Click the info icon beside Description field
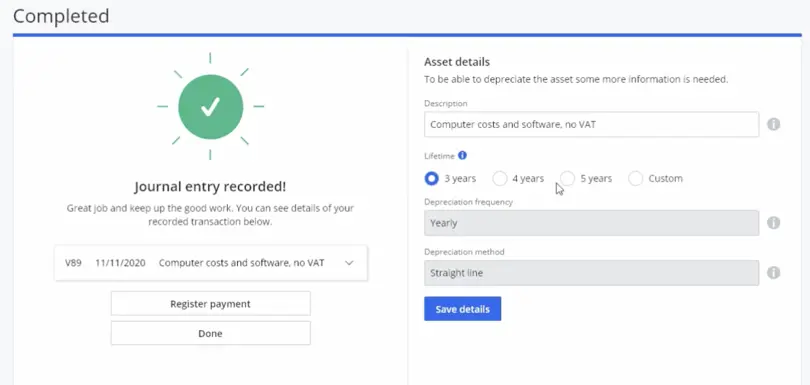 pyautogui.click(x=773, y=125)
